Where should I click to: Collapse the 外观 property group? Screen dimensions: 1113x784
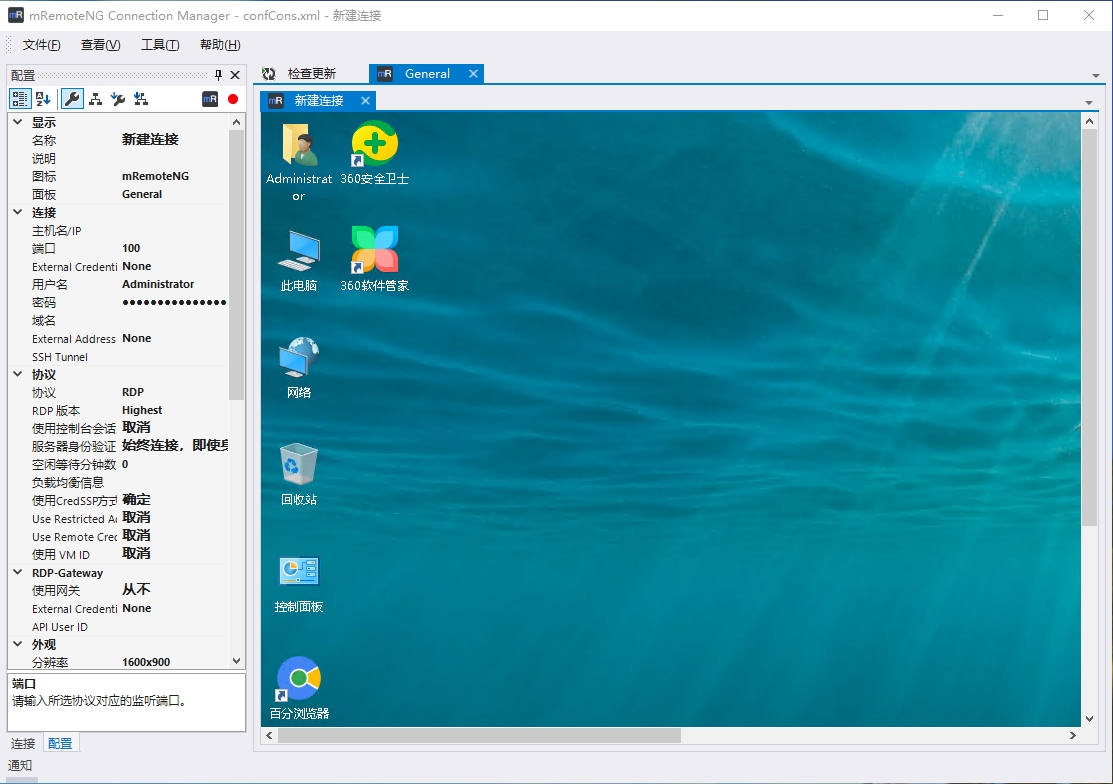click(x=18, y=644)
